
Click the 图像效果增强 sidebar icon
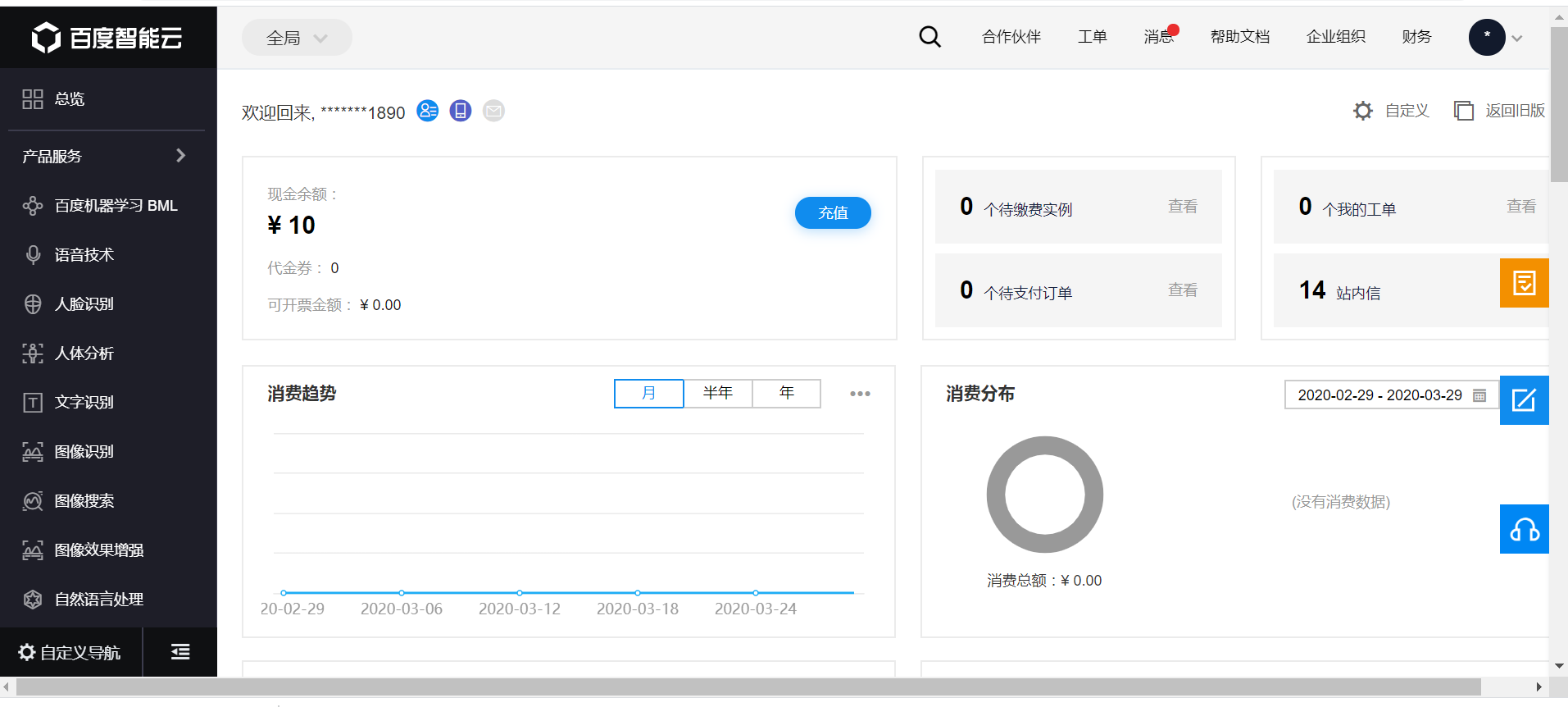point(33,550)
